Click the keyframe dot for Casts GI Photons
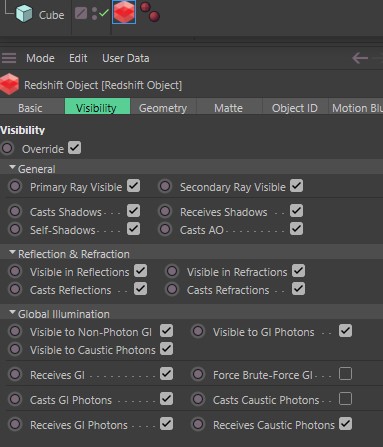This screenshot has width=383, height=447. click(15, 399)
